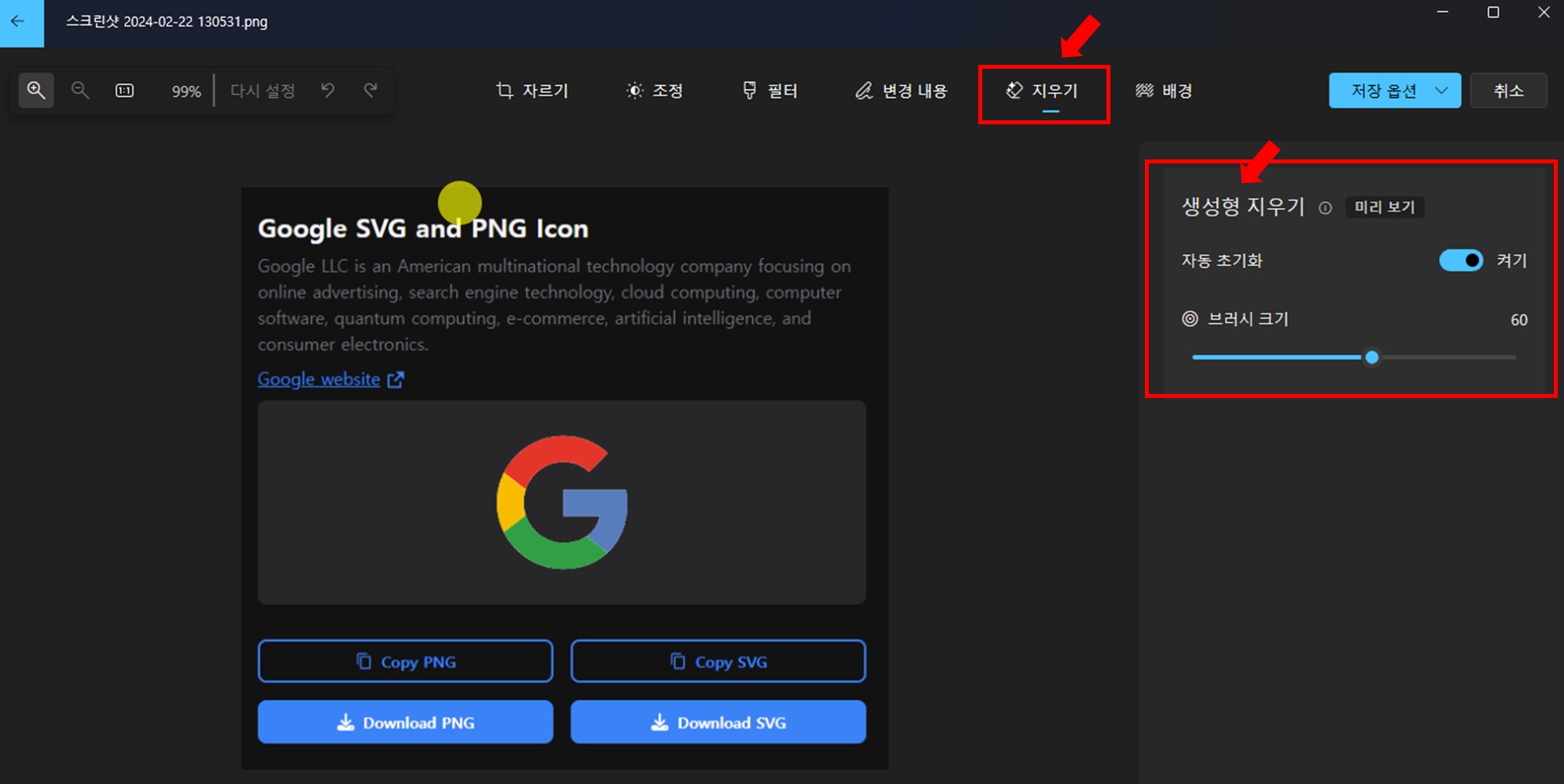Open the 조정 adjustment tab
This screenshot has height=784, width=1564.
[655, 91]
